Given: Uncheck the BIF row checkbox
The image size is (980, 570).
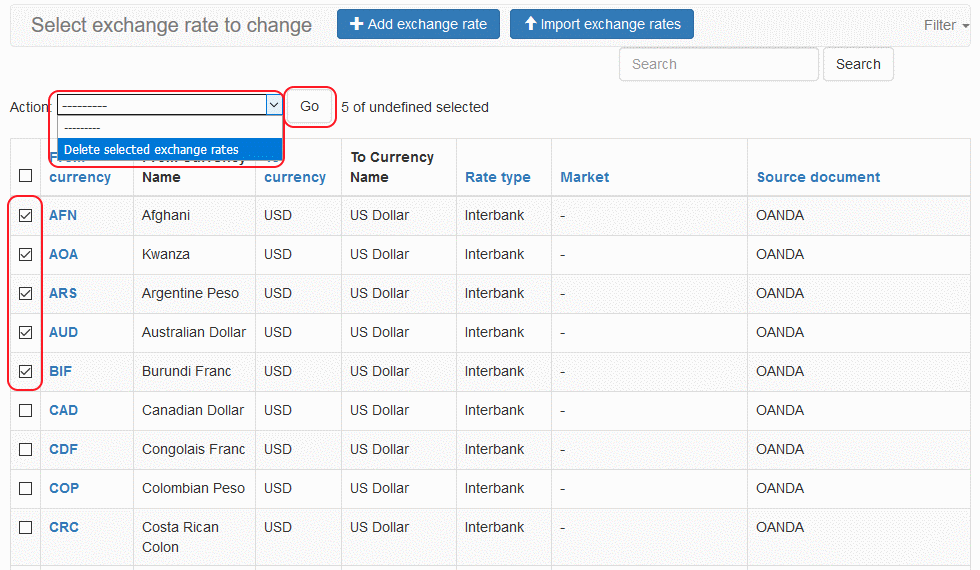Looking at the screenshot, I should [26, 371].
